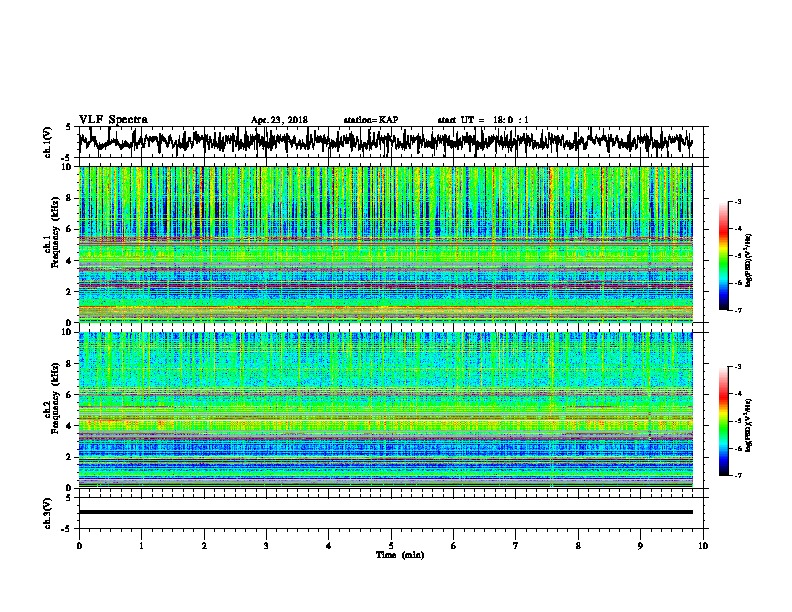The height and width of the screenshot is (612, 792).
Task: Click inside the ch.1 spectrogram panel
Action: [385, 244]
